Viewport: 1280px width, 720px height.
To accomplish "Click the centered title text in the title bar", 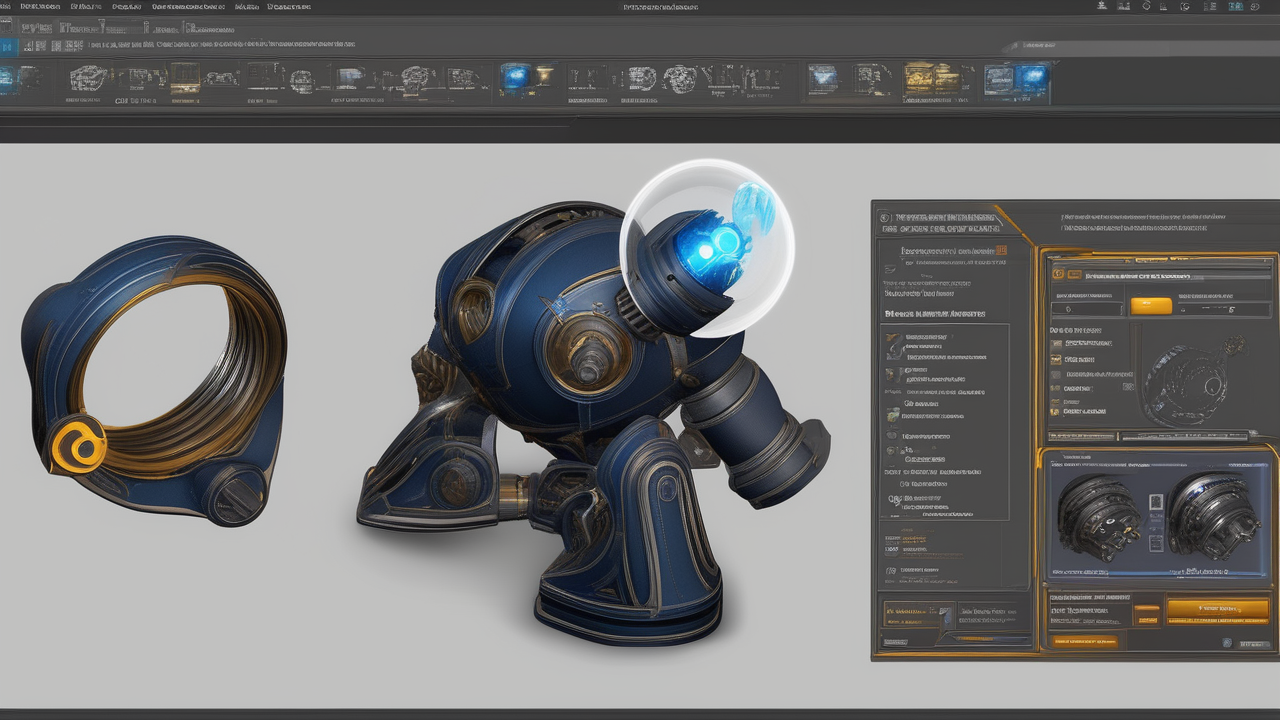I will coord(660,7).
